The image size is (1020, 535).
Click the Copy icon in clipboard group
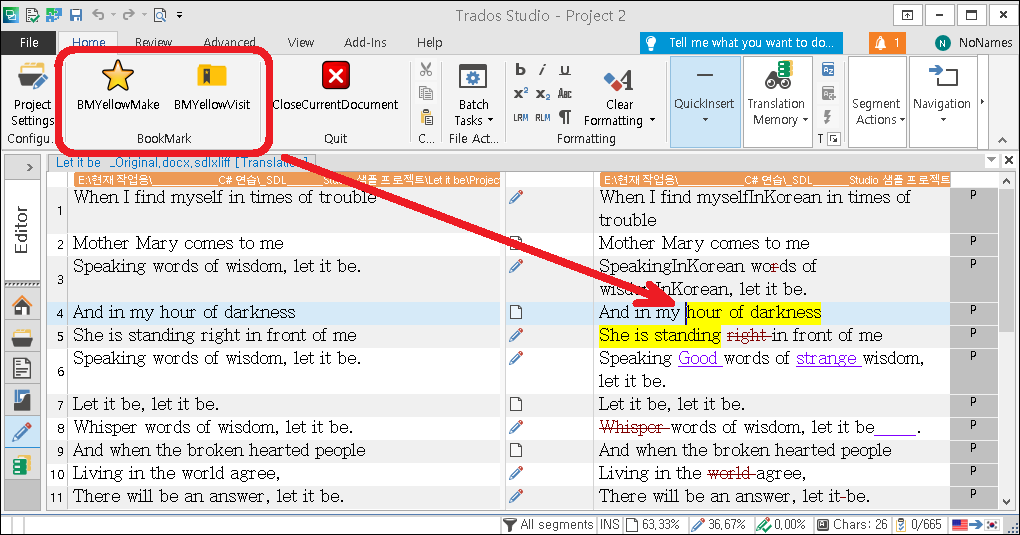426,93
